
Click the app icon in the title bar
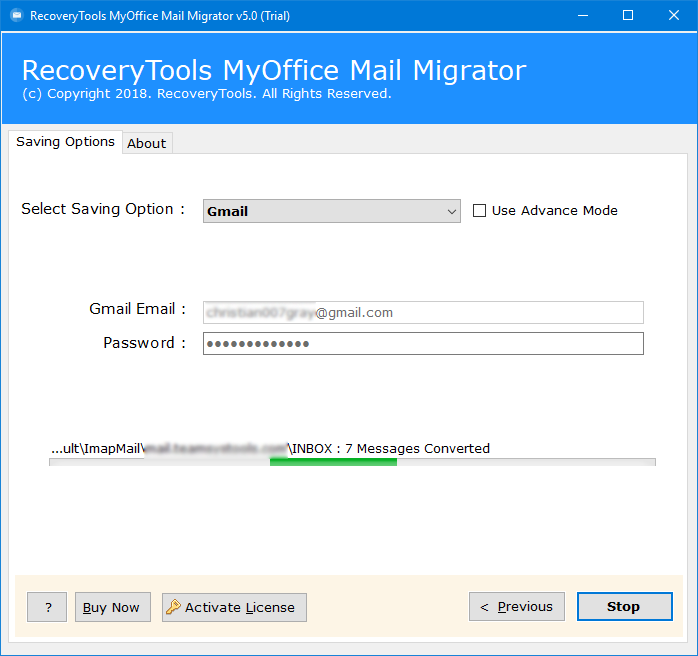click(x=13, y=15)
